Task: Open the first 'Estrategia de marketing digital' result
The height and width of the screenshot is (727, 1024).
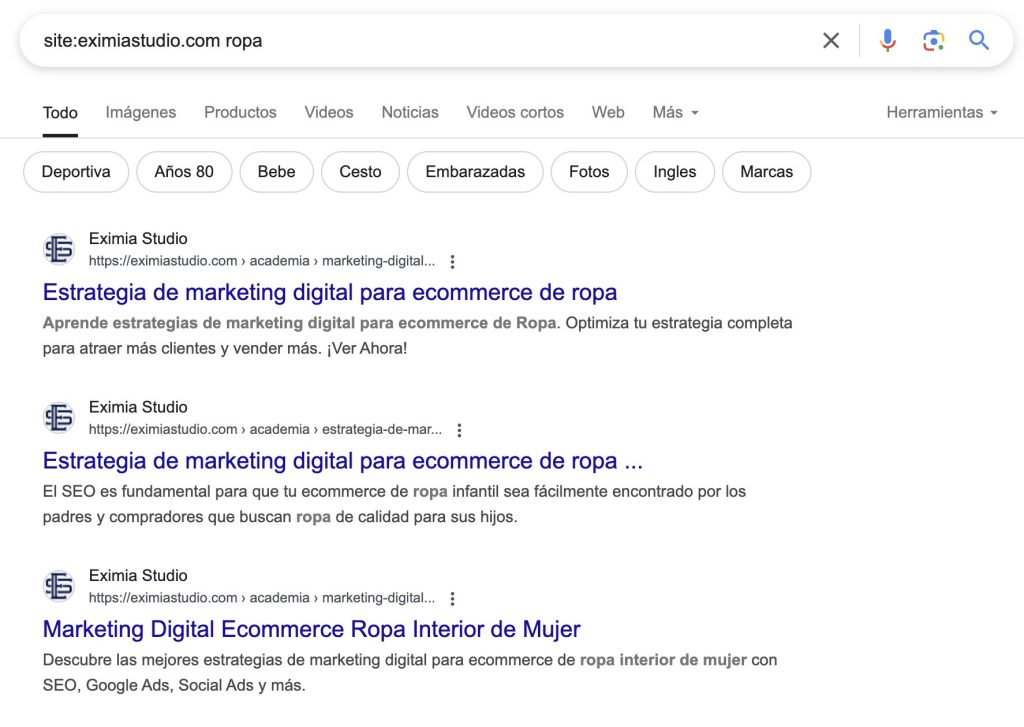Action: [x=330, y=293]
